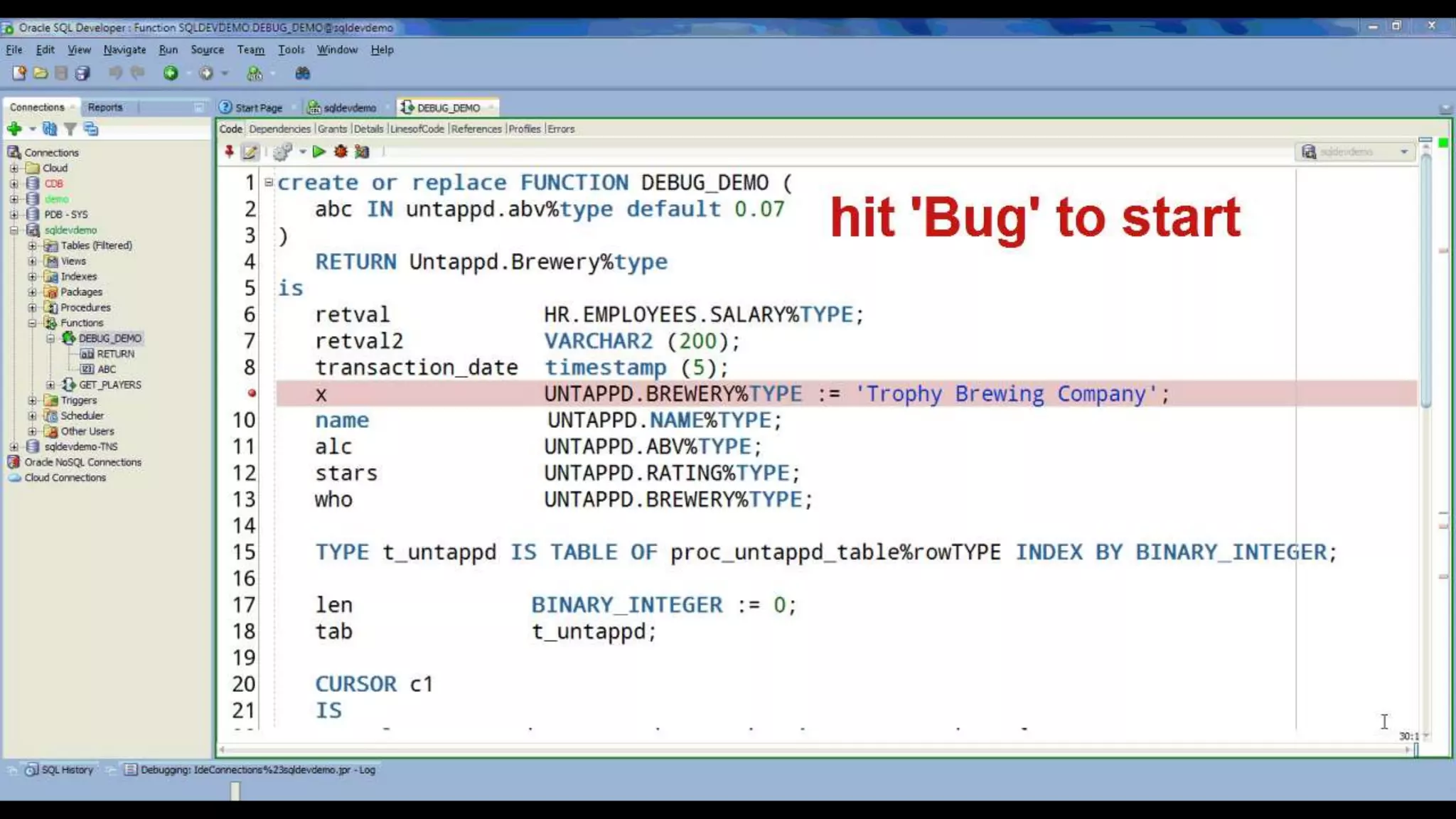Select the Views folder in tree
The image size is (1456, 819).
[73, 261]
